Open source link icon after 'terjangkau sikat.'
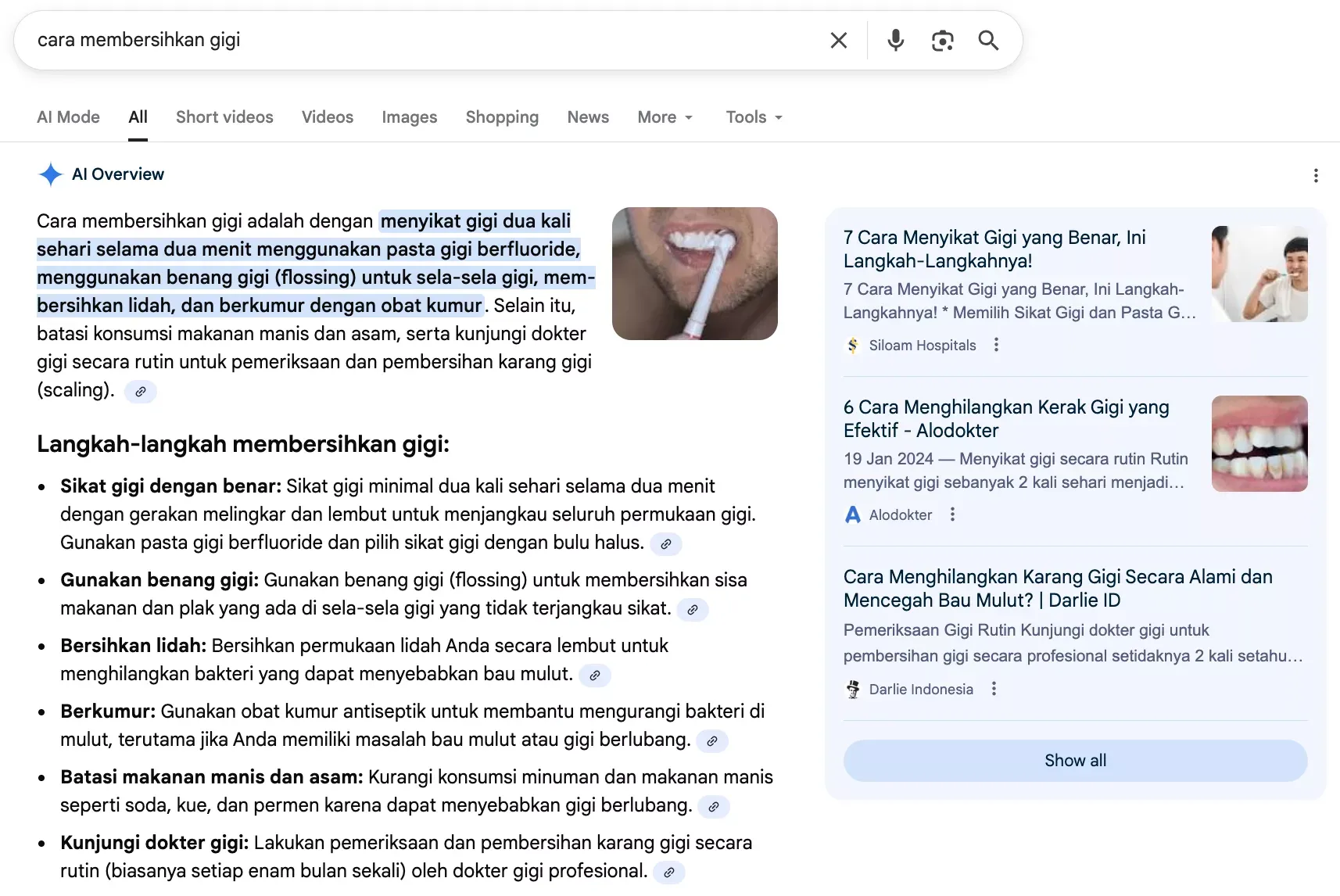This screenshot has width=1340, height=896. (x=693, y=610)
